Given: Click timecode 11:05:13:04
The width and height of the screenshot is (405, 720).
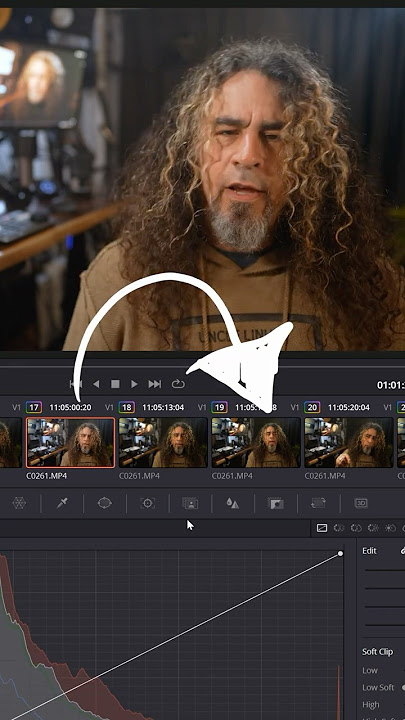Looking at the screenshot, I should coord(163,407).
